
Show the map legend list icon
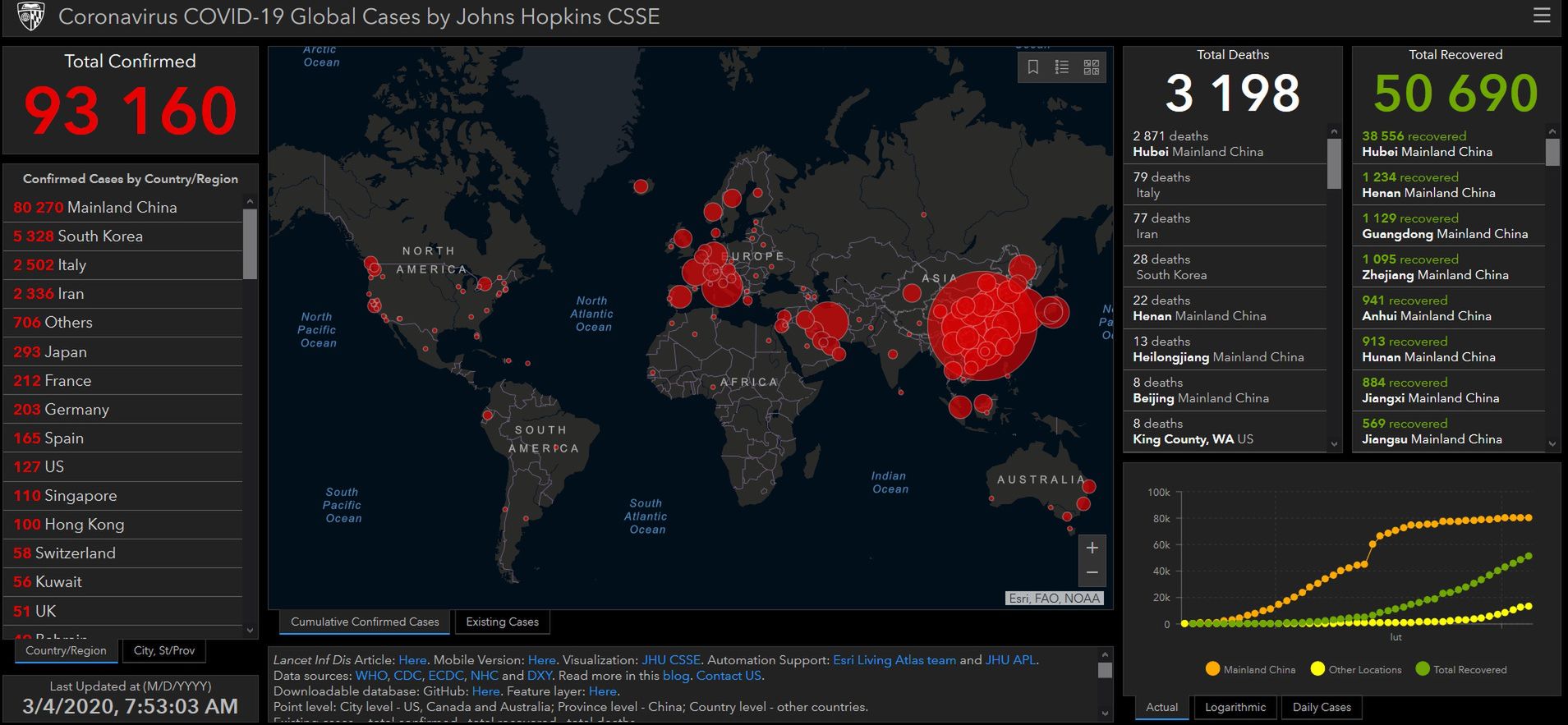pos(1062,67)
